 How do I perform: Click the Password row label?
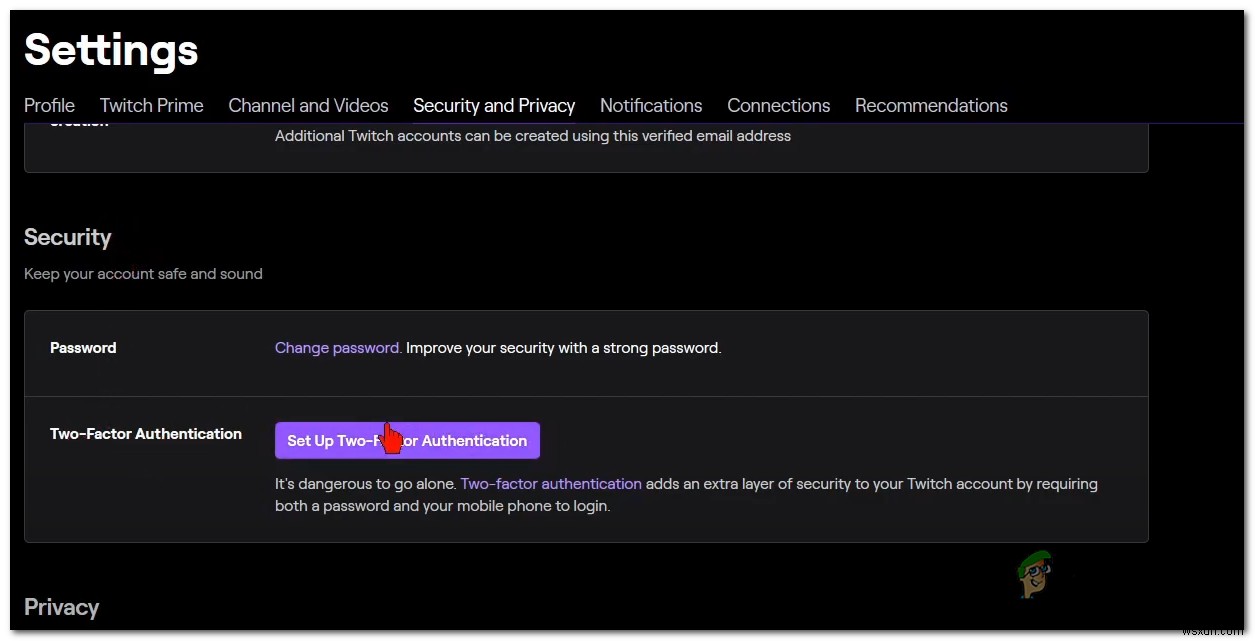tap(83, 347)
